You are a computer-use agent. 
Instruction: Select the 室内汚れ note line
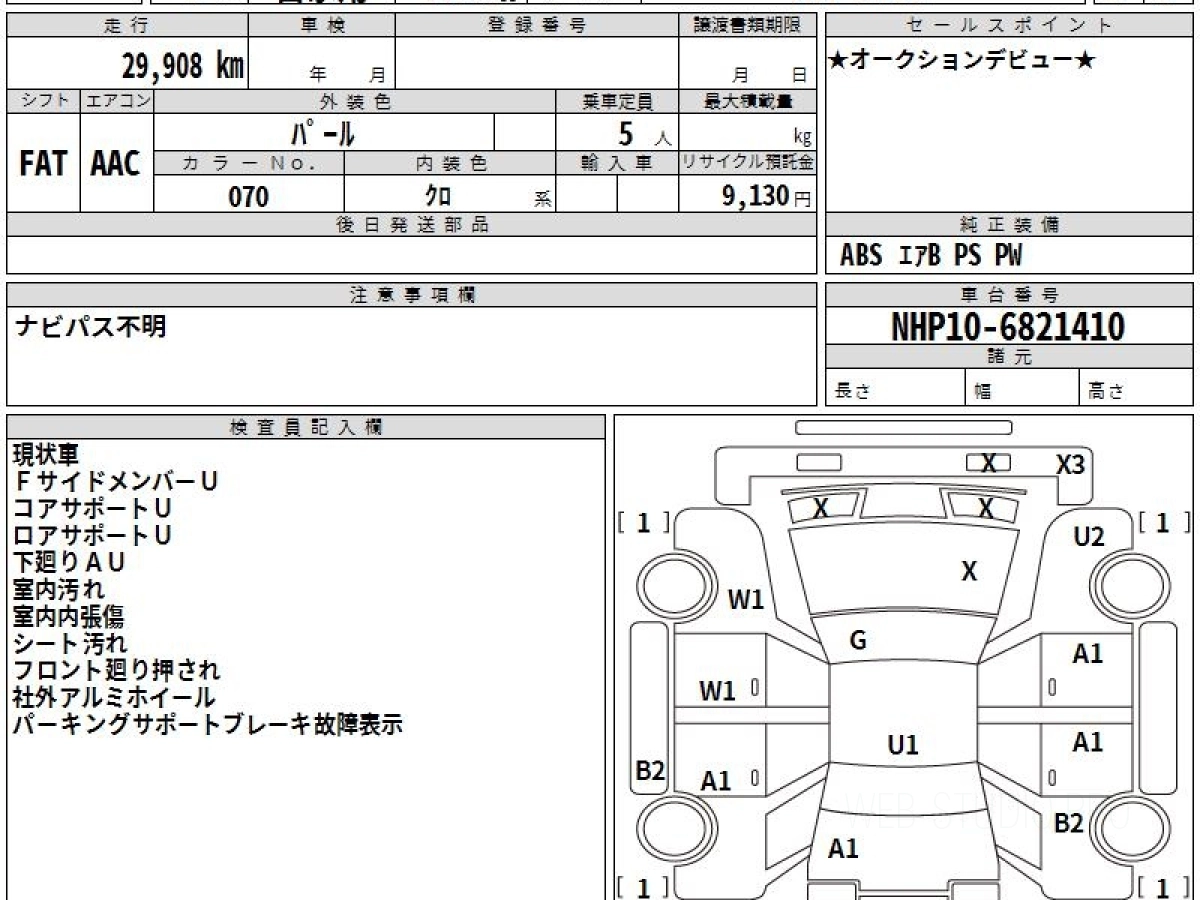(x=58, y=589)
